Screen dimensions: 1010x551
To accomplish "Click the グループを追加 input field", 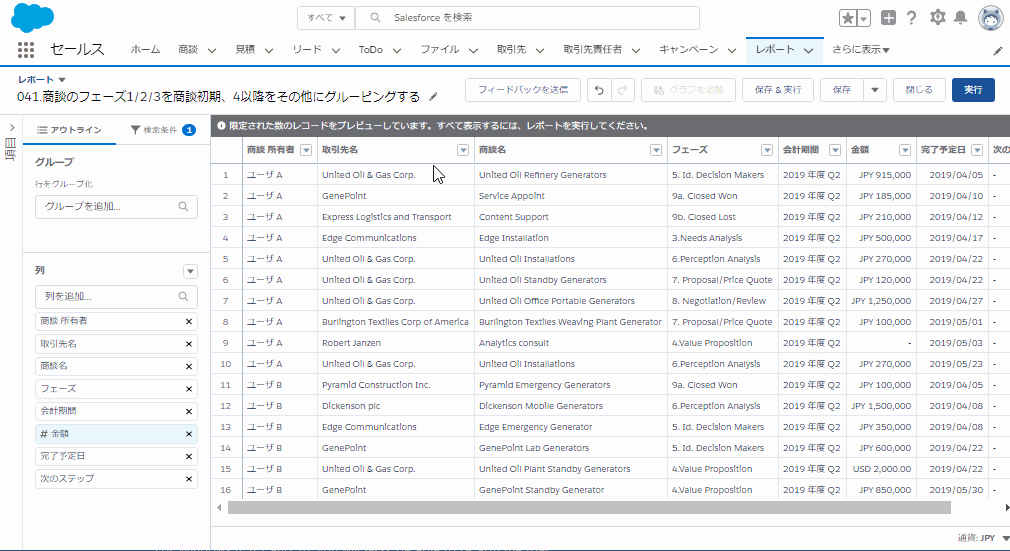I will [x=116, y=207].
